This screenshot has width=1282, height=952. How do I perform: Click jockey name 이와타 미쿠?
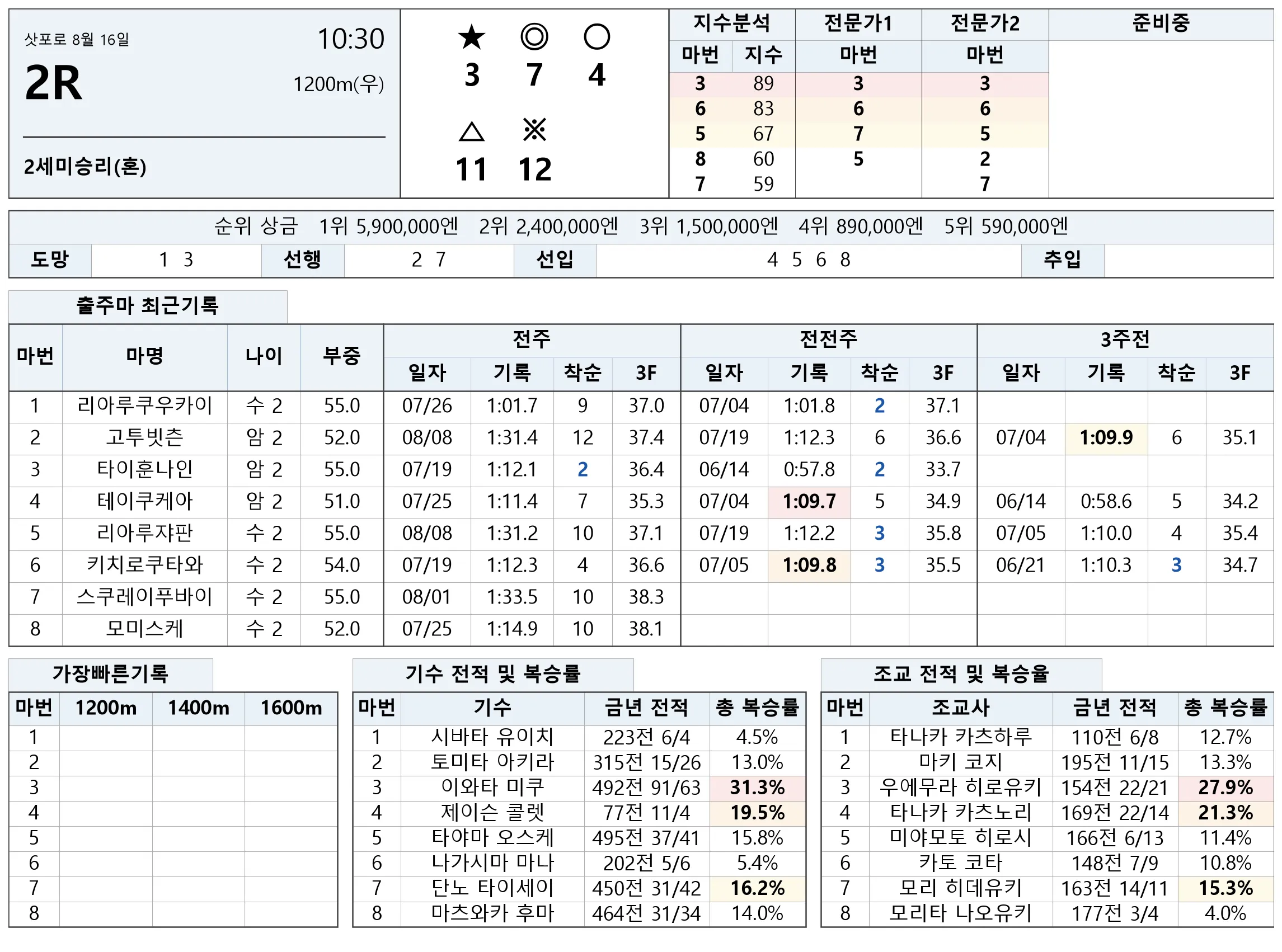(492, 787)
